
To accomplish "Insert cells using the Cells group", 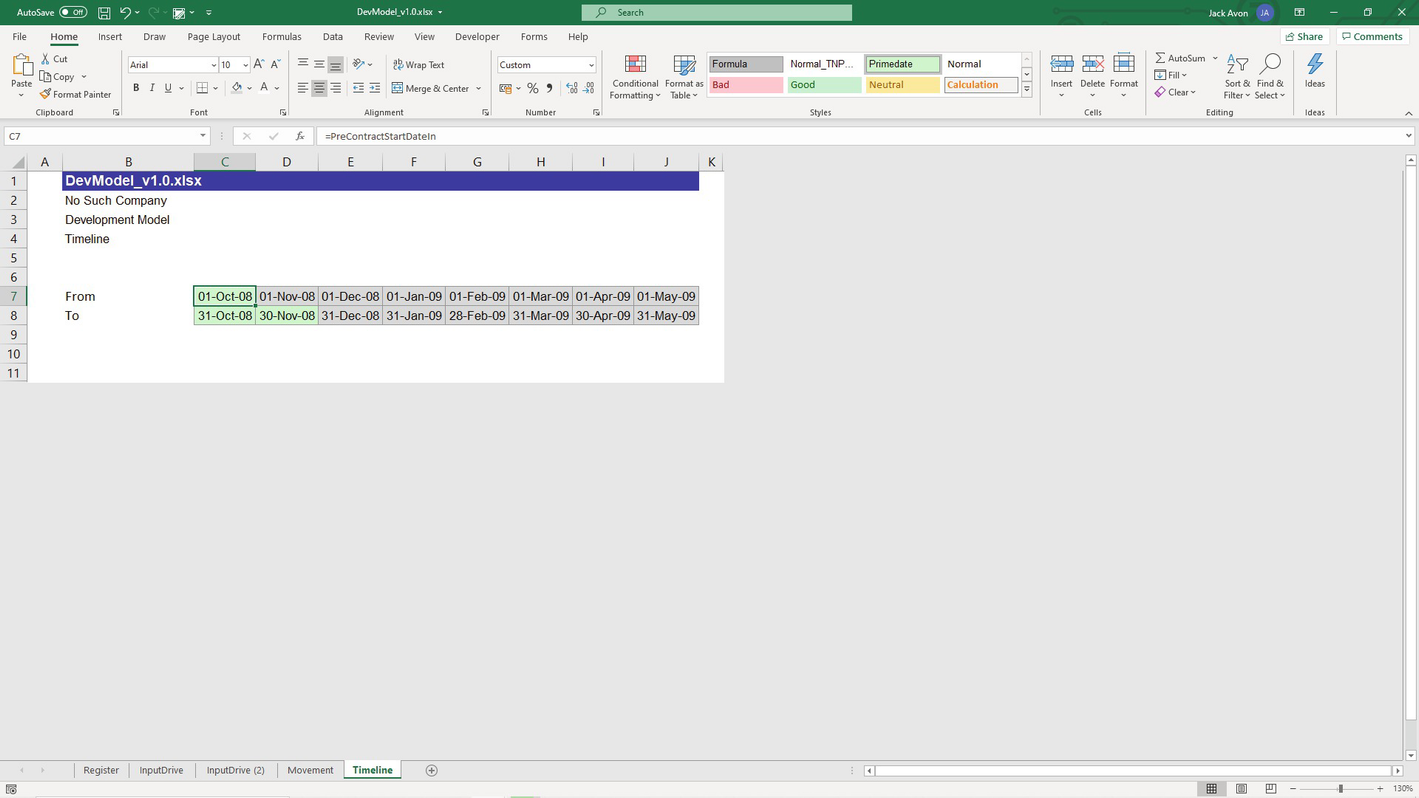I will [1062, 76].
